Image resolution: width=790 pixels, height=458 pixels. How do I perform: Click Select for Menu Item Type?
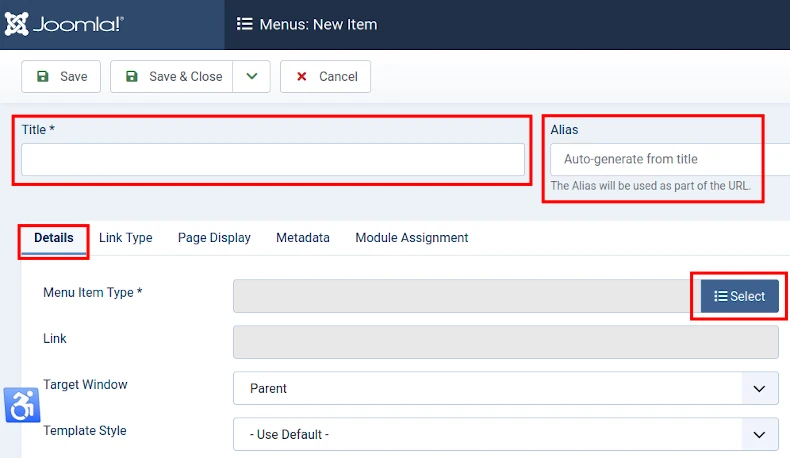(x=739, y=296)
